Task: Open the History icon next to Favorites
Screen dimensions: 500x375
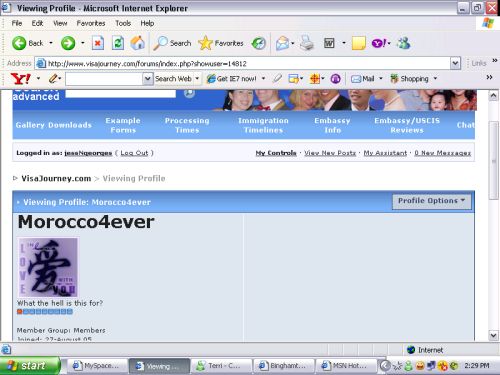Action: [259, 43]
